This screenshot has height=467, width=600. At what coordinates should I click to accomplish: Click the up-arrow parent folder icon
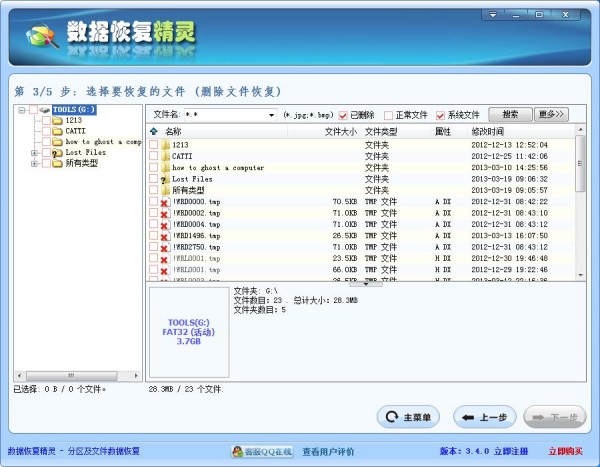tap(154, 131)
